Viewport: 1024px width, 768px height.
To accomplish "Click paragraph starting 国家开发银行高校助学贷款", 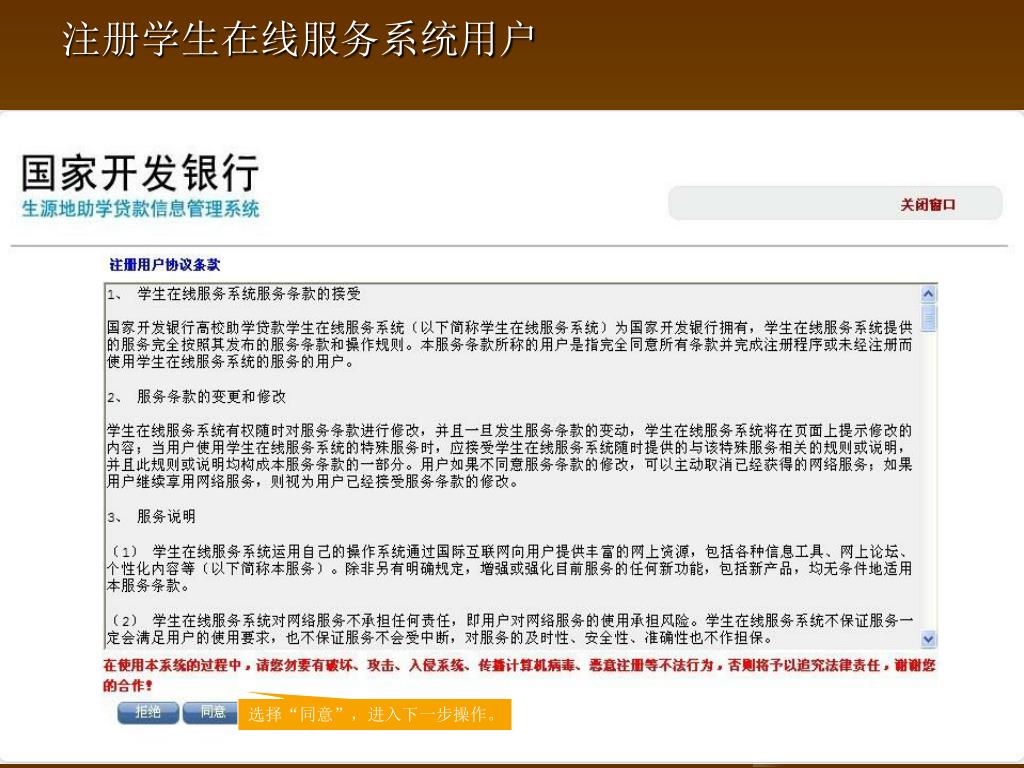I will (509, 344).
